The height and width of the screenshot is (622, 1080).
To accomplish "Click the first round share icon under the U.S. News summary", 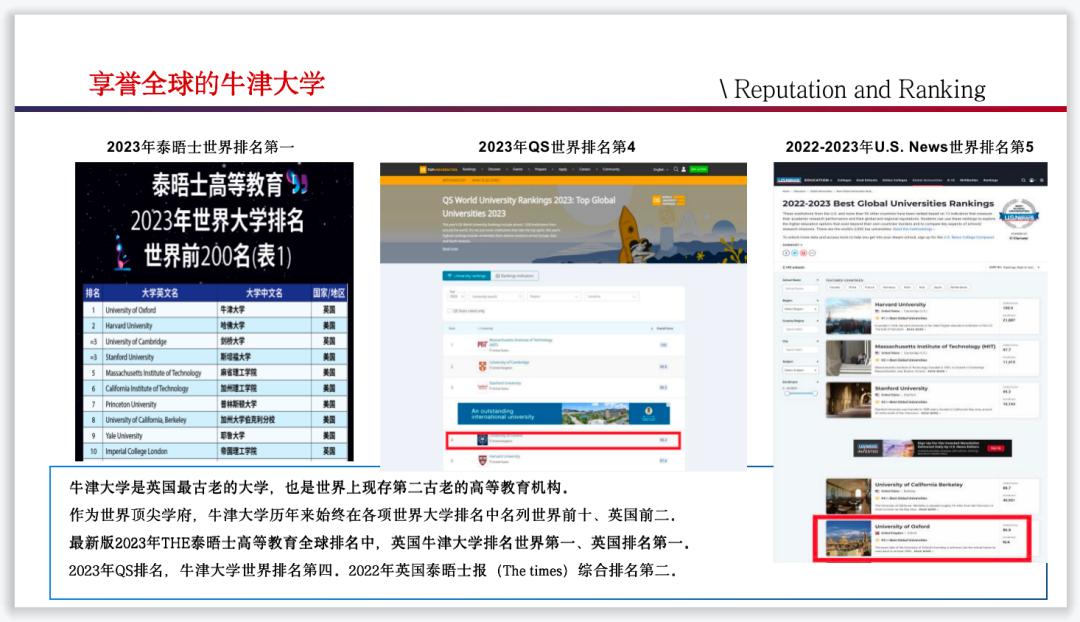I will [786, 253].
